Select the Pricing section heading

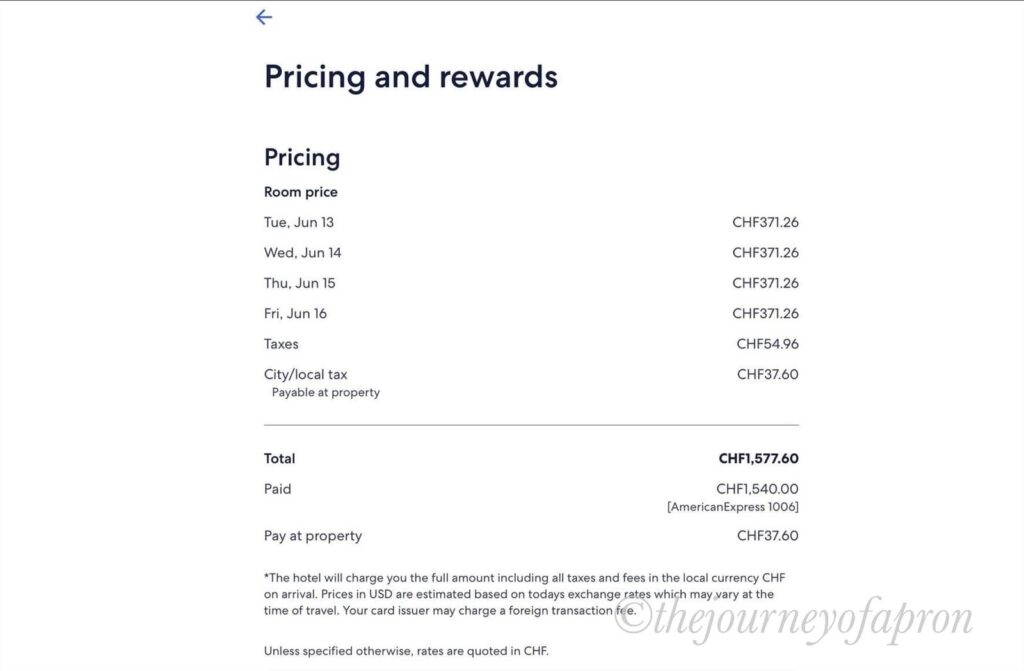point(302,157)
